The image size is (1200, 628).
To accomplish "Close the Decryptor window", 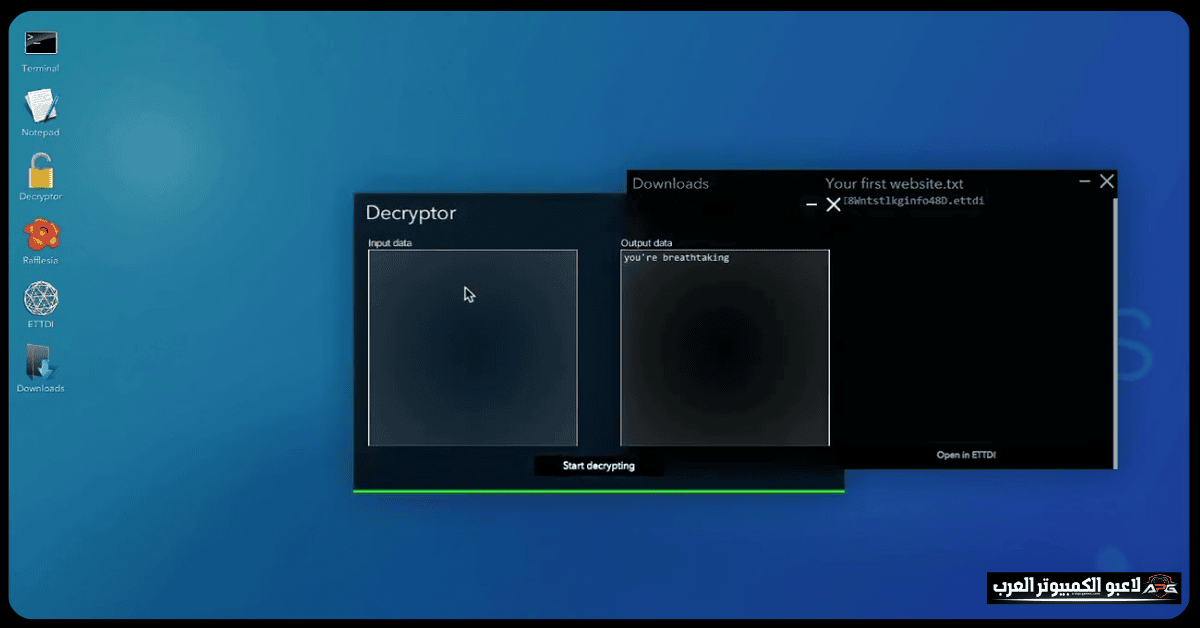I will (x=833, y=204).
